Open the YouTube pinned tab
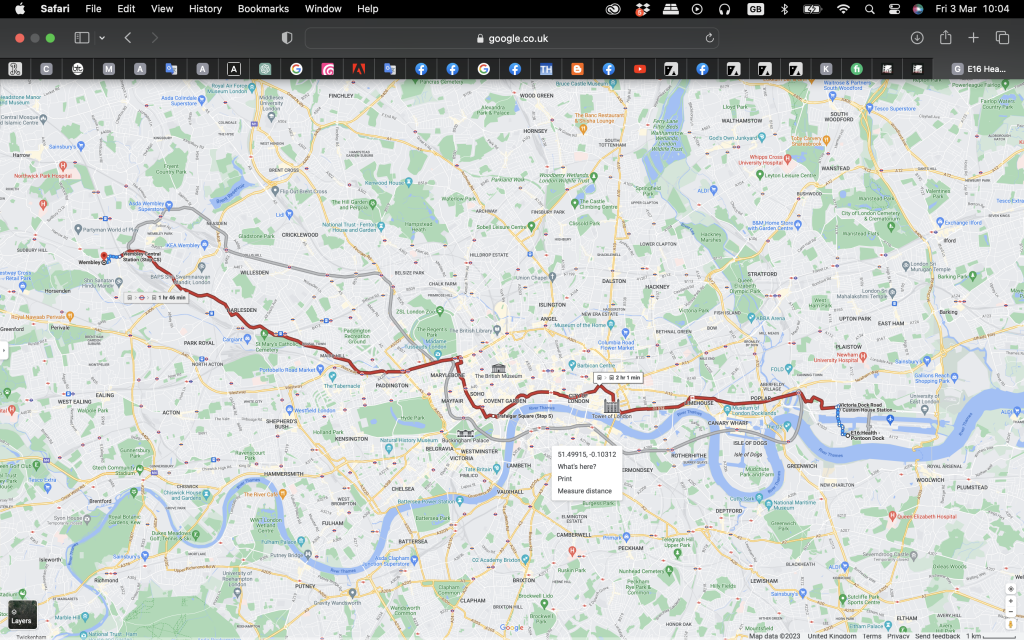The image size is (1024, 640). tap(639, 69)
